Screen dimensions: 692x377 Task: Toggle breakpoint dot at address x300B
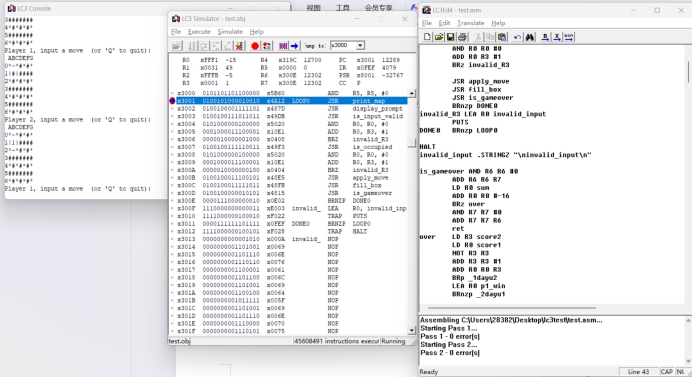point(172,177)
